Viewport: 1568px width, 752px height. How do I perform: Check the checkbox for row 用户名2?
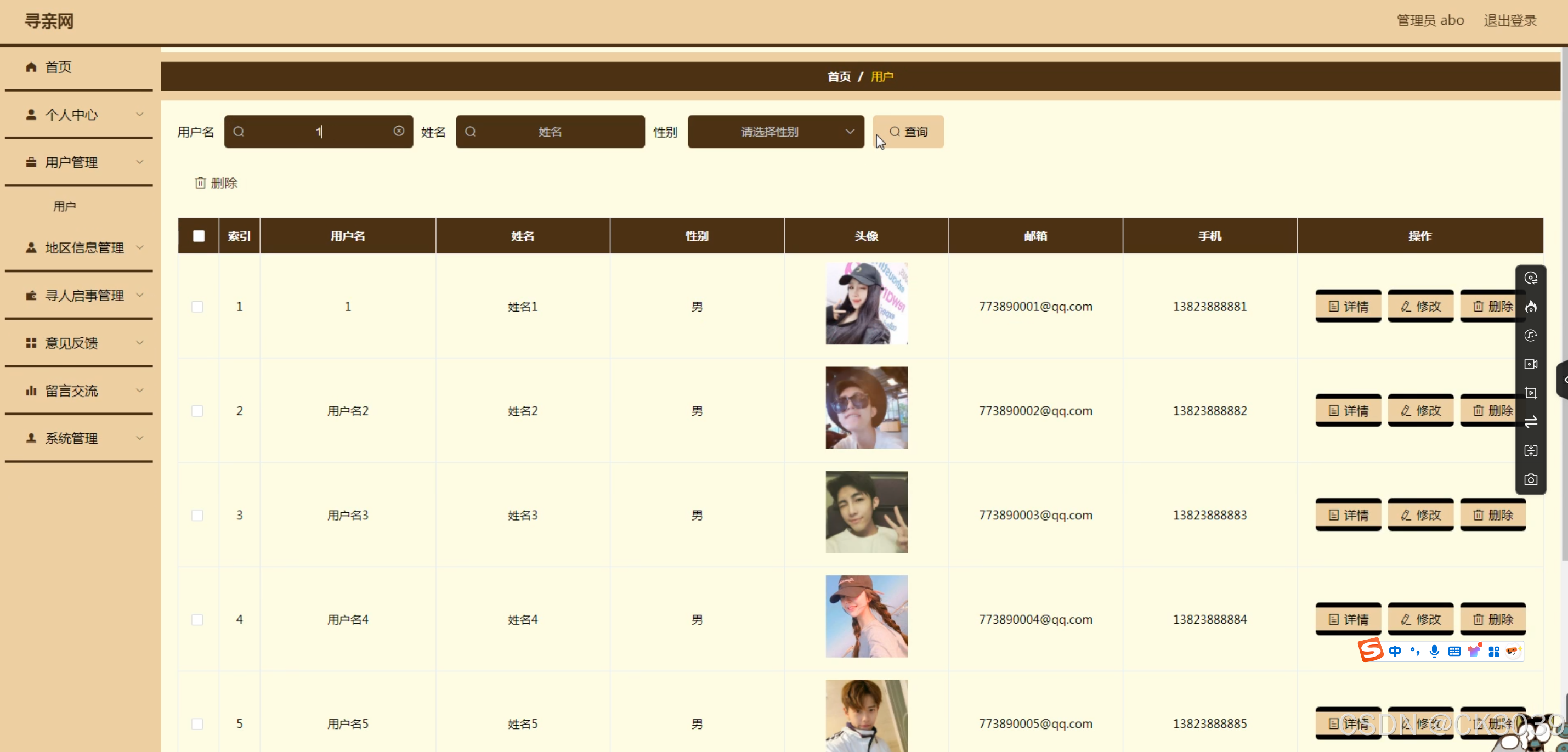point(197,411)
